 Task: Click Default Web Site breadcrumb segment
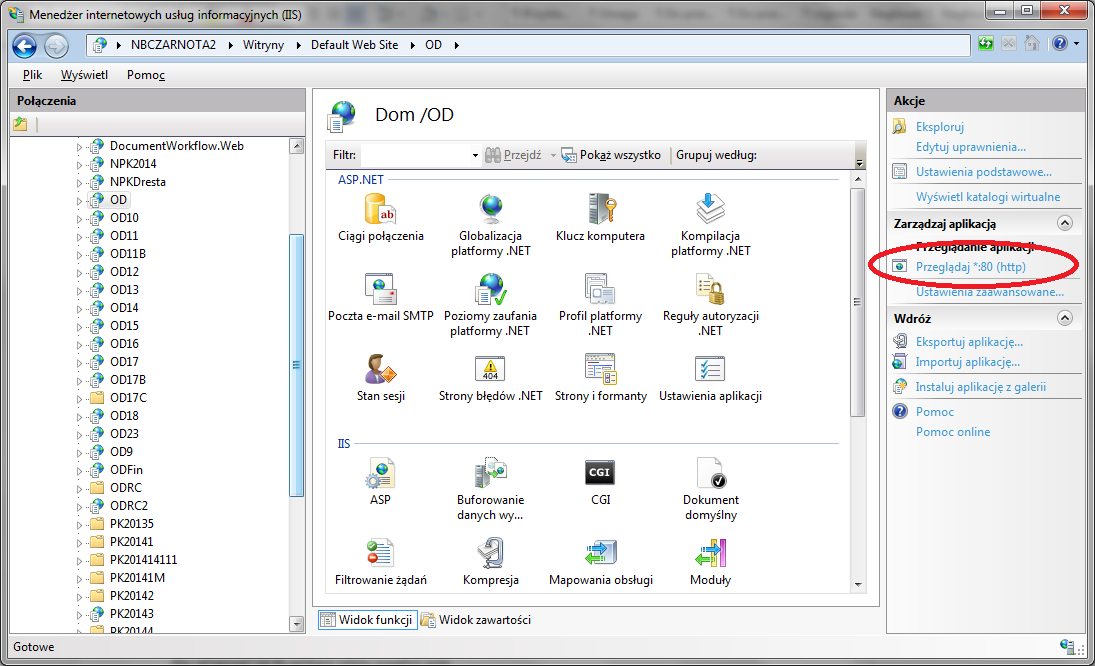tap(355, 45)
